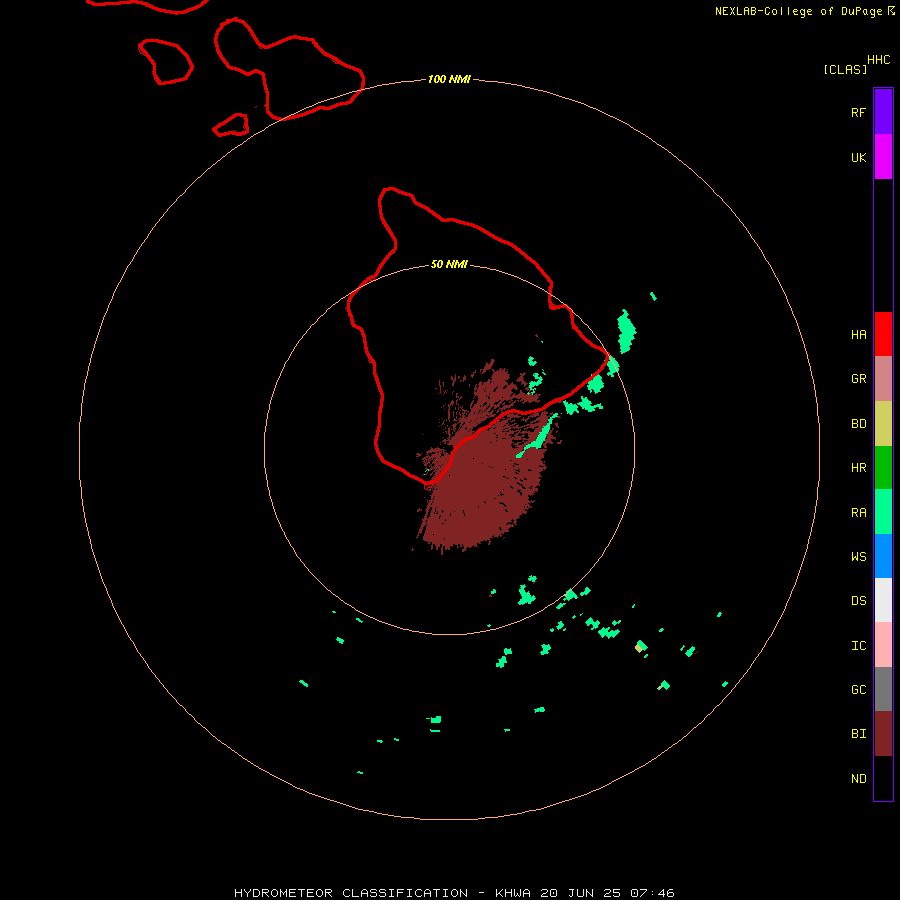Click the WS blue legend swatch
This screenshot has width=900, height=900.
(883, 556)
